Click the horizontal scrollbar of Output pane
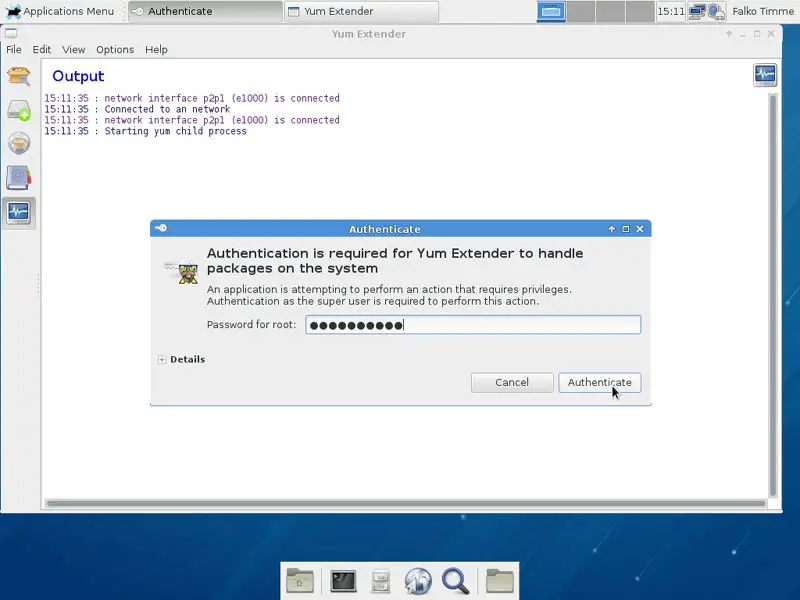800x600 pixels. click(x=406, y=504)
